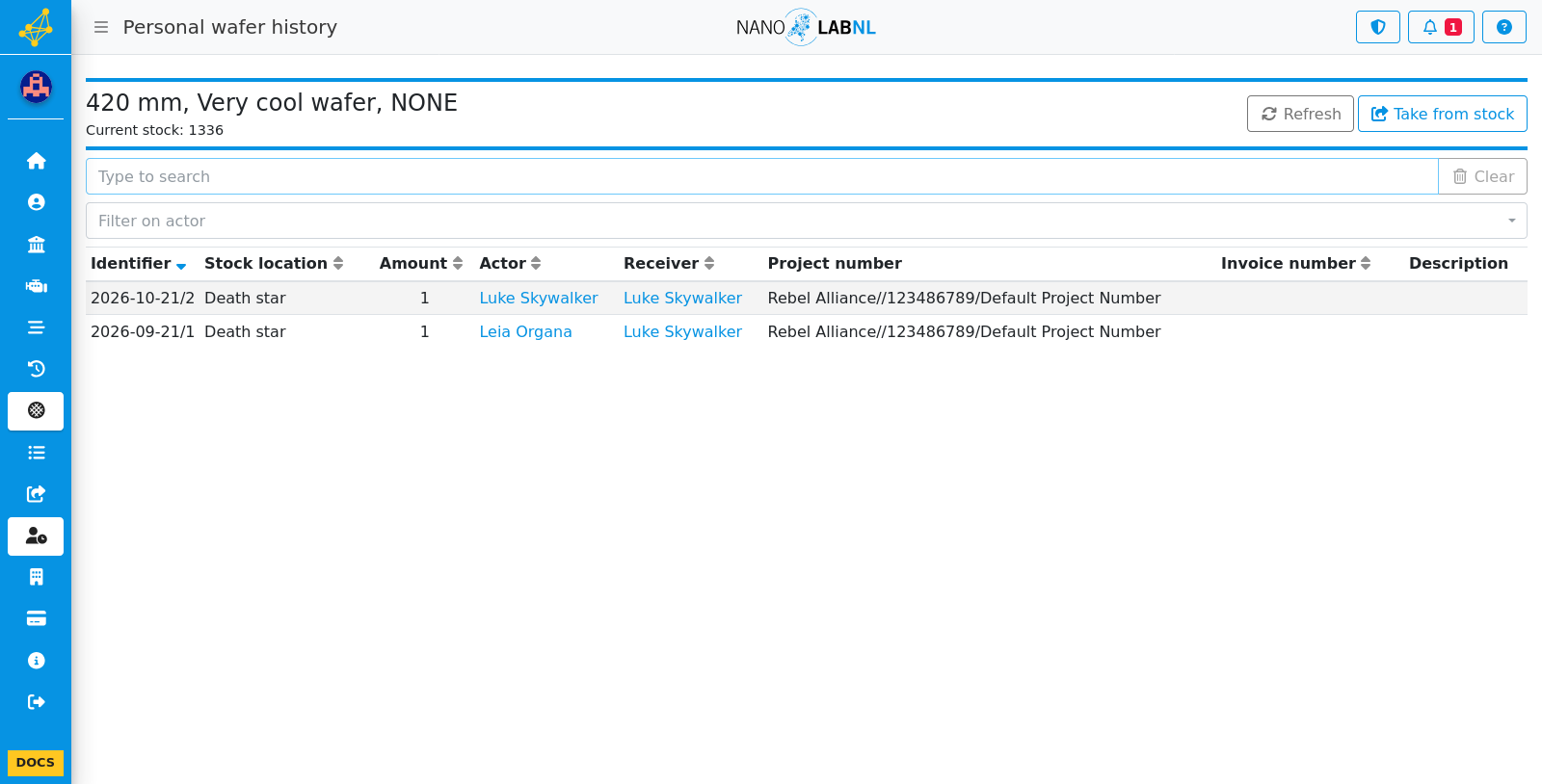Screen dimensions: 1542x784
Task: Click the shield button in header
Action: [x=1378, y=27]
